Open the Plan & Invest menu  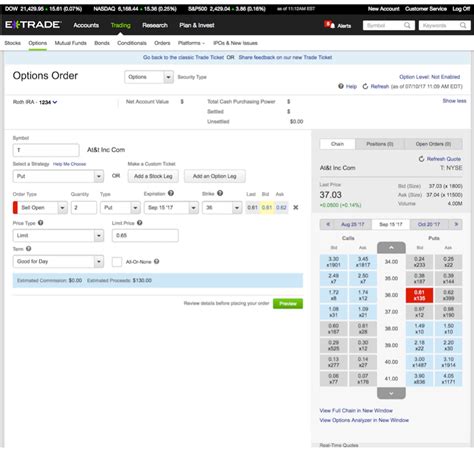pyautogui.click(x=197, y=25)
